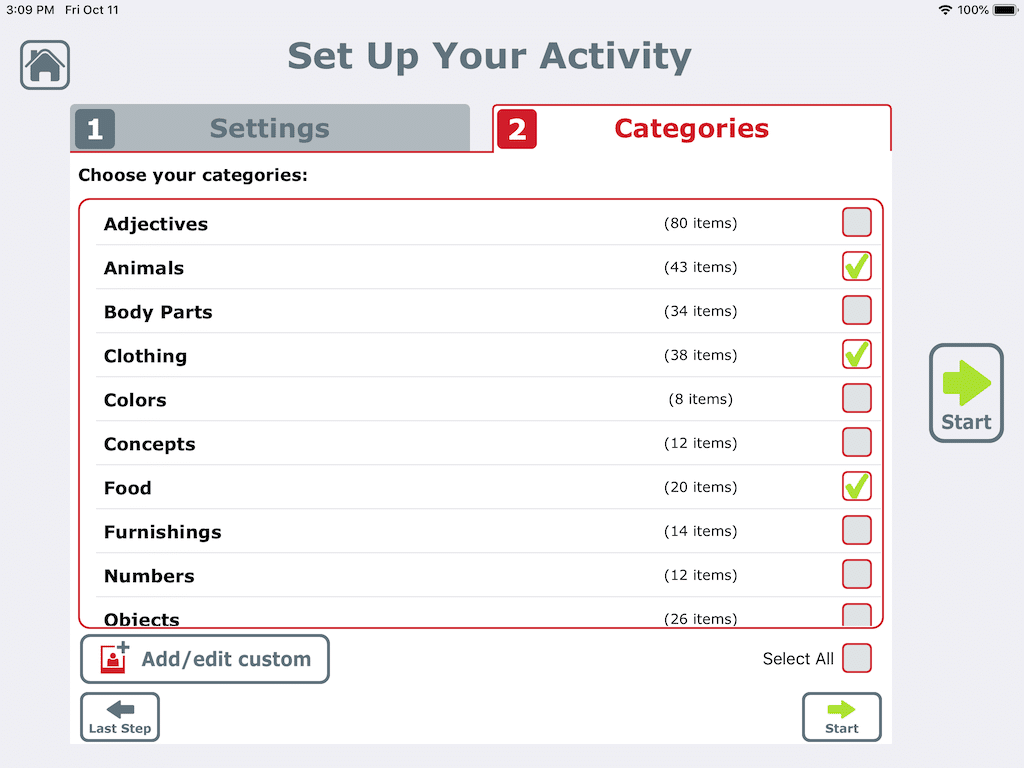Open the Categories tab

point(691,128)
